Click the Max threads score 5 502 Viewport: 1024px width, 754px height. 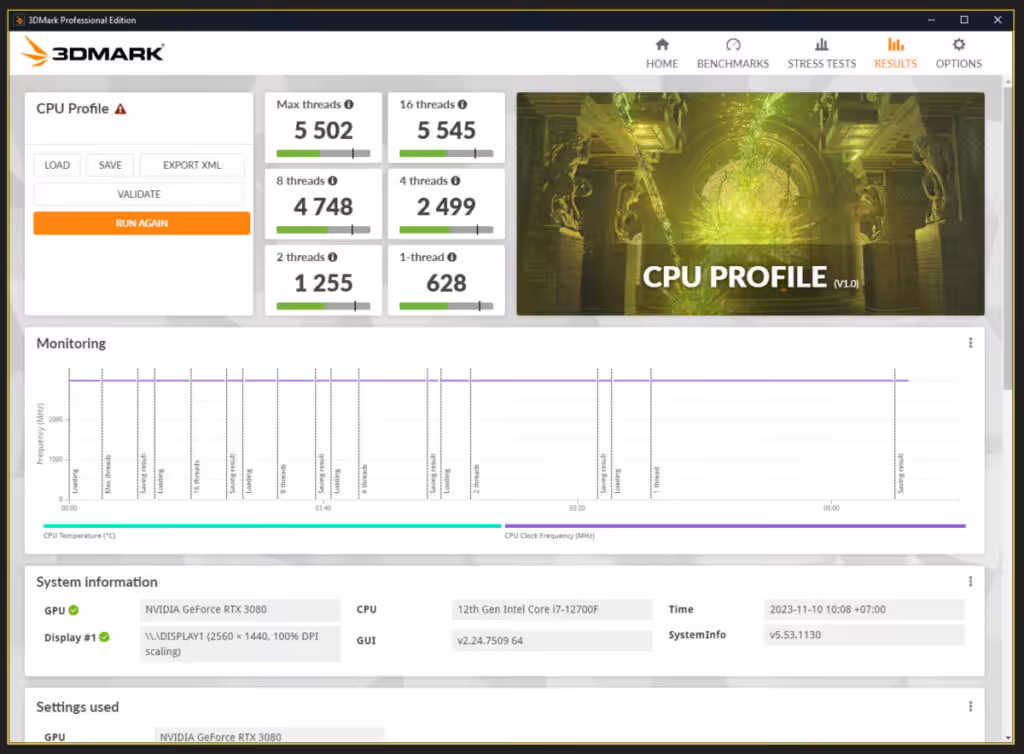(x=323, y=131)
